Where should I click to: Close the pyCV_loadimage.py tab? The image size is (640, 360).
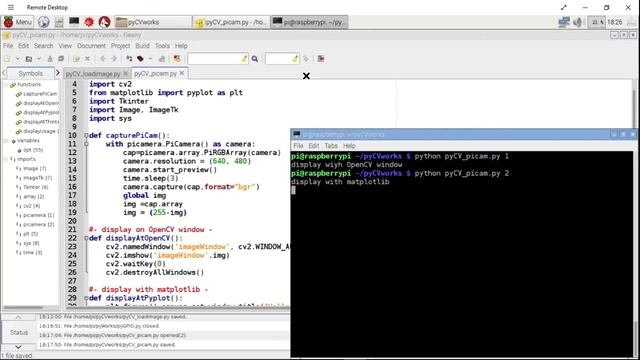pos(126,73)
